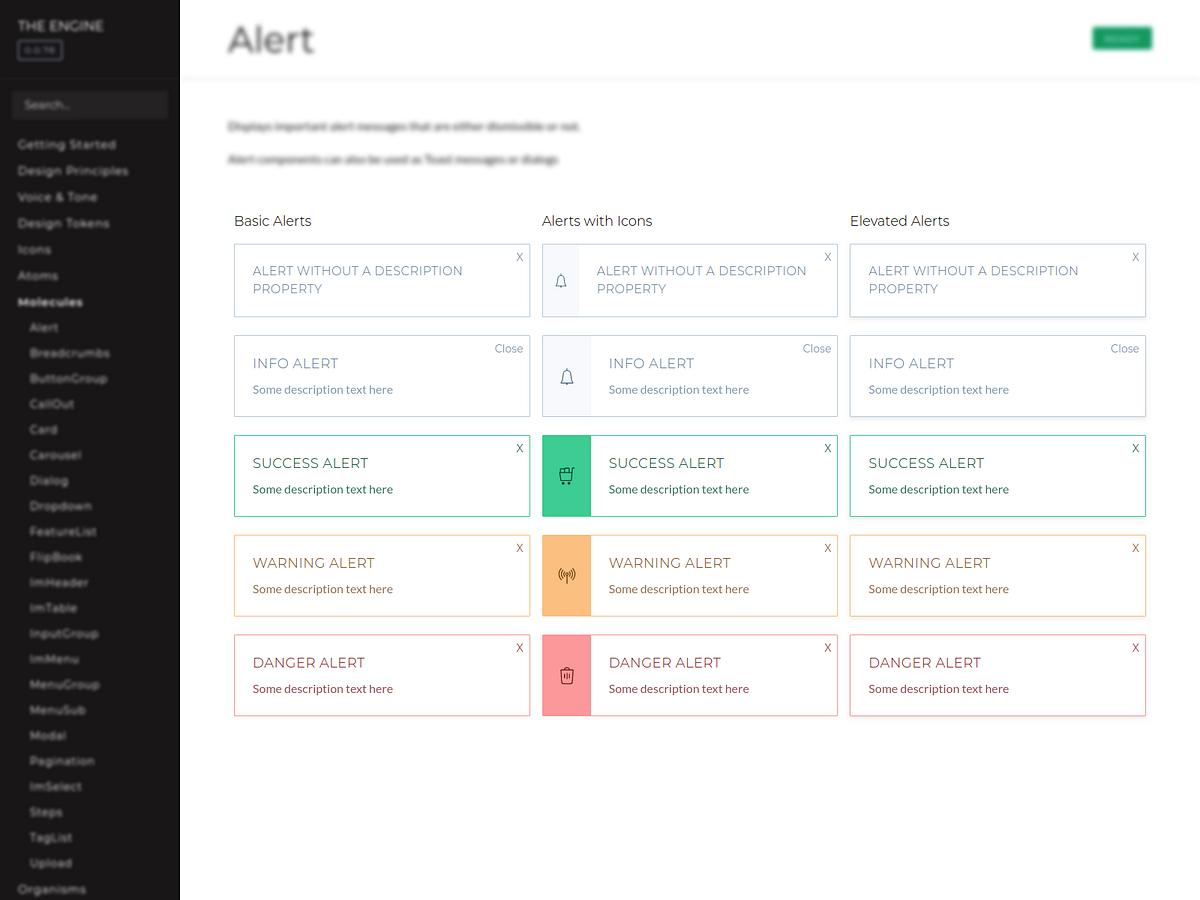Click the sidebar Search field
This screenshot has height=900, width=1200.
point(89,105)
